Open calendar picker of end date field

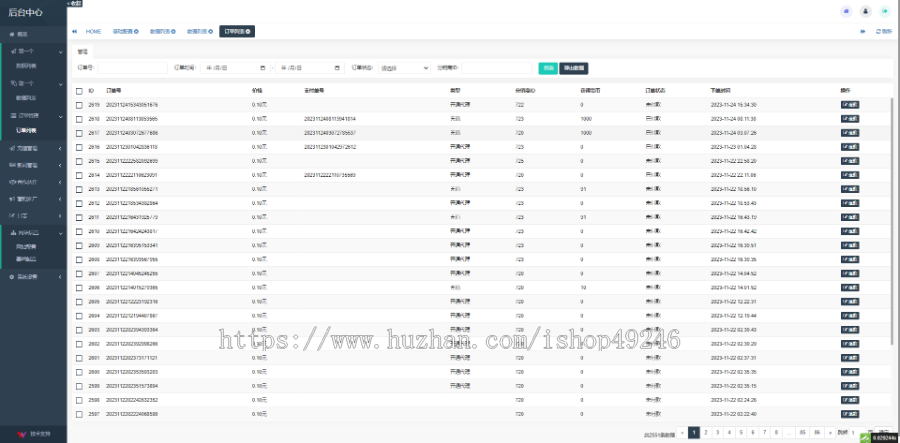click(337, 68)
